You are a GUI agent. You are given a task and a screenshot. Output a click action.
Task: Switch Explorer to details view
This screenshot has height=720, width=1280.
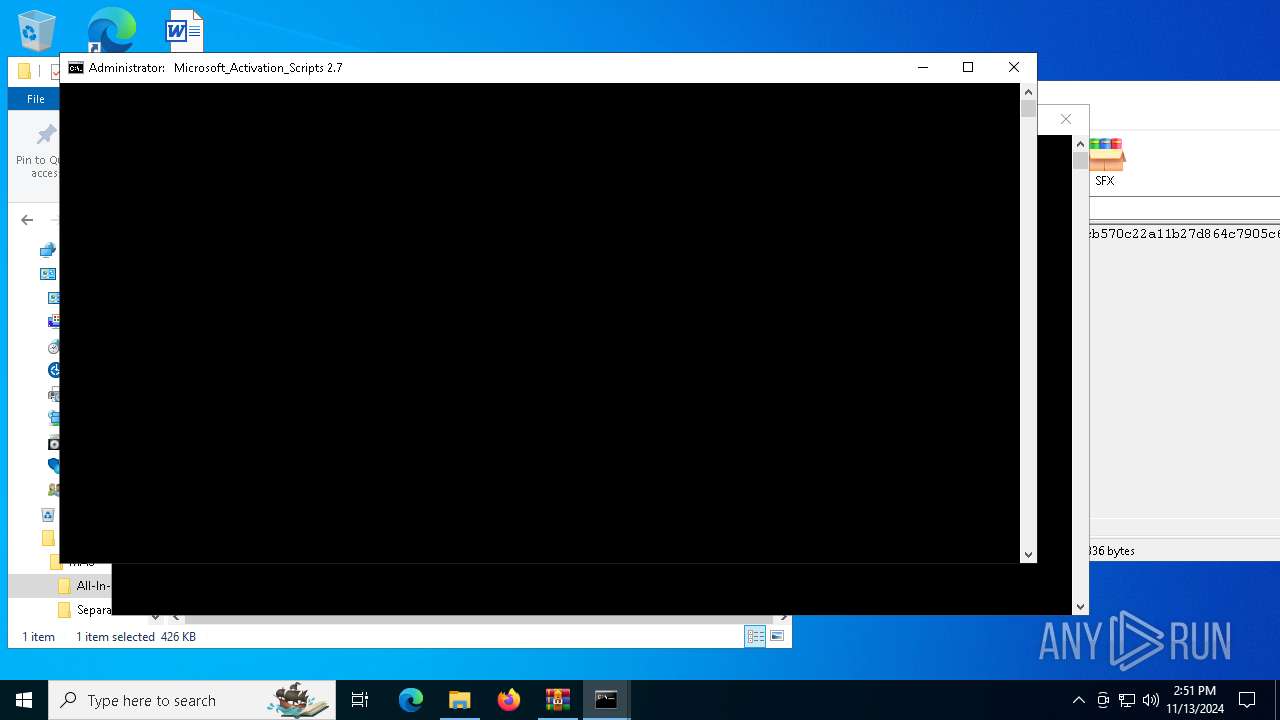[755, 636]
